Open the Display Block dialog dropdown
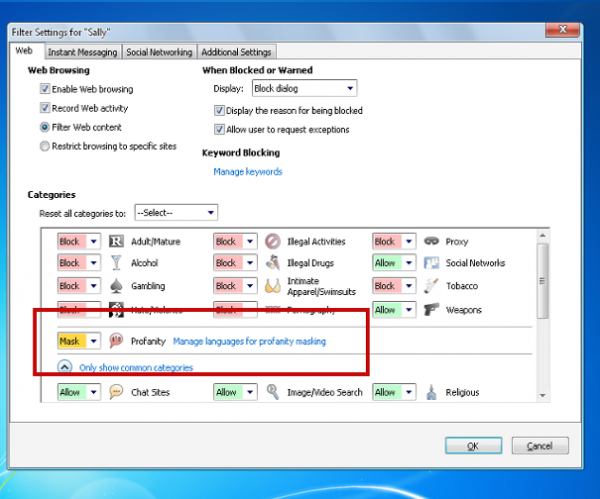Image resolution: width=600 pixels, height=499 pixels. coord(304,88)
